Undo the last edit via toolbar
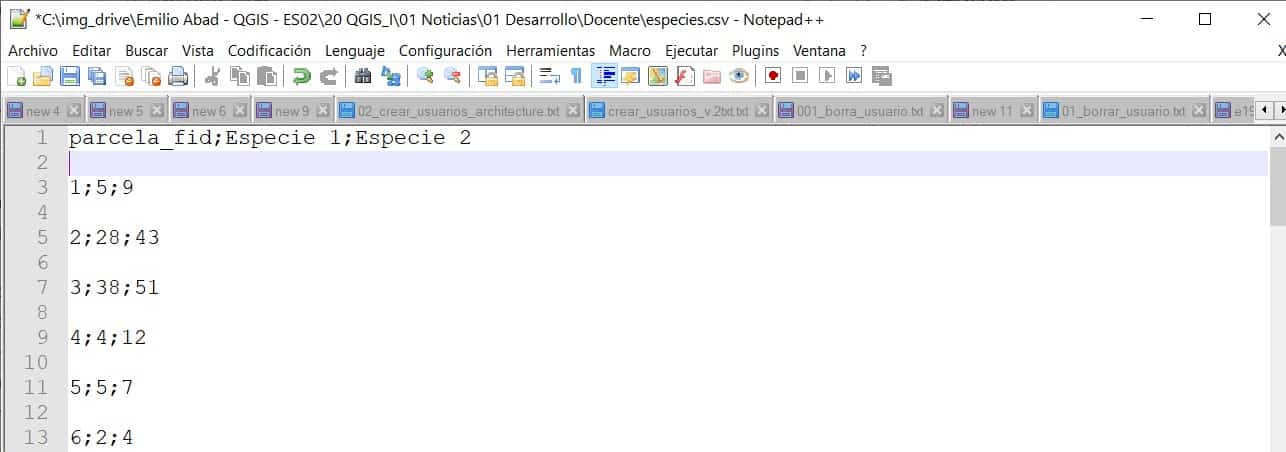The image size is (1286, 452). 301,76
